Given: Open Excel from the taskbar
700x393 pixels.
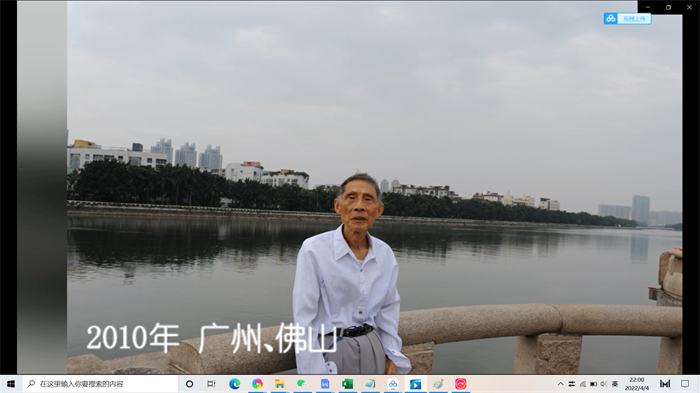Looking at the screenshot, I should coord(347,384).
